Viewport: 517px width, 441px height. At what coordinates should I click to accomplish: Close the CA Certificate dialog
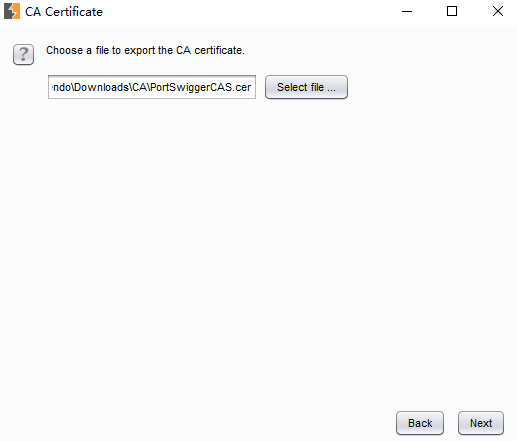tap(498, 12)
